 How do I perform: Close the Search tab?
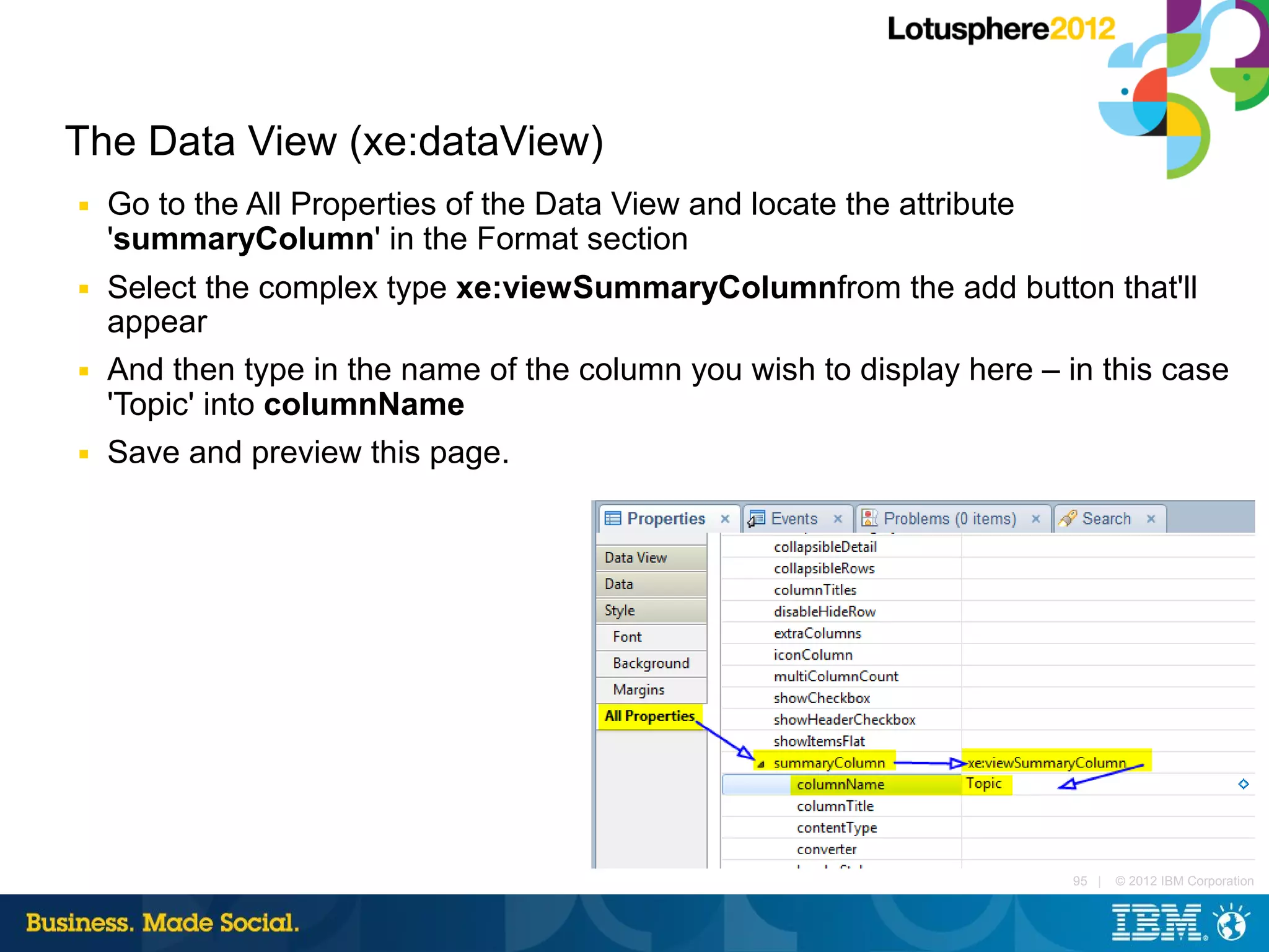point(1151,519)
